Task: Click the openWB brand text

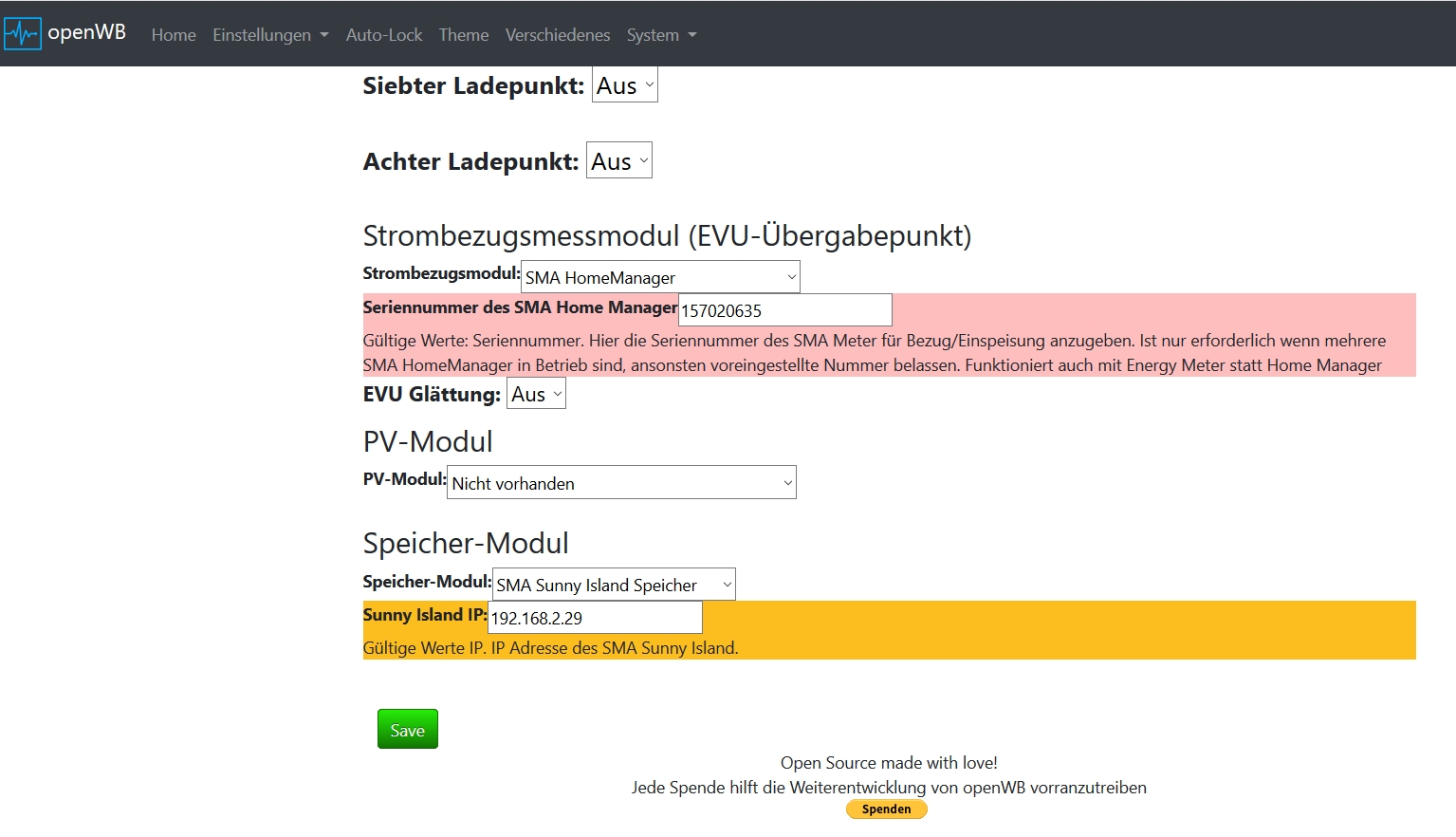Action: (86, 32)
